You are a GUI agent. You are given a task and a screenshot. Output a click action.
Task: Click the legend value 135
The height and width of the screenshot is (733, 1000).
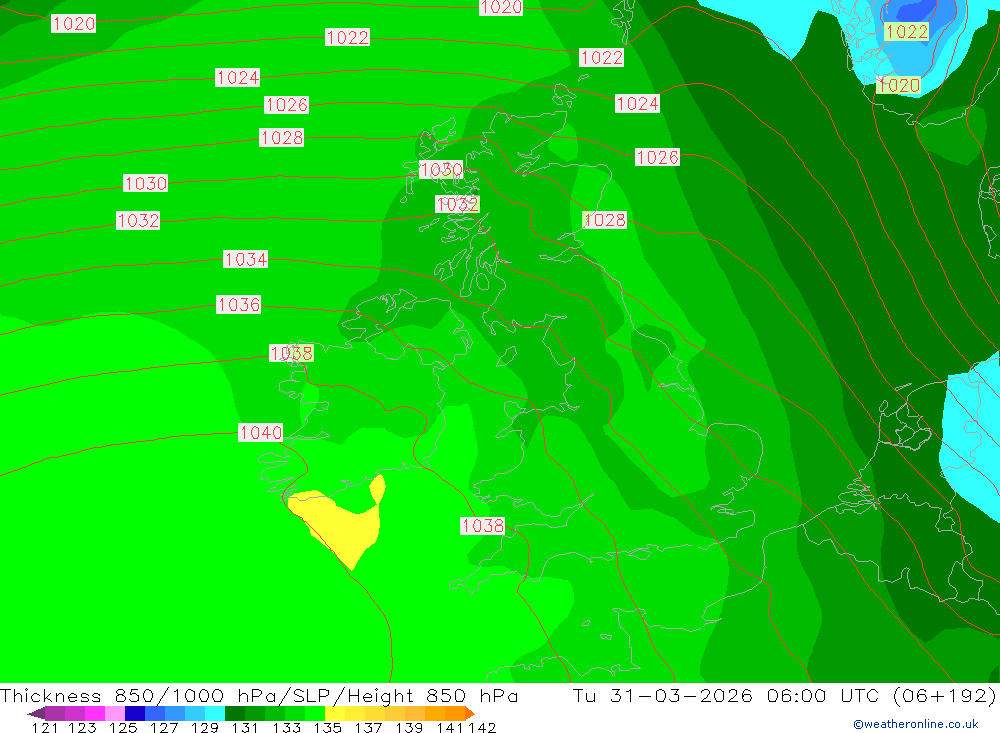point(327,727)
